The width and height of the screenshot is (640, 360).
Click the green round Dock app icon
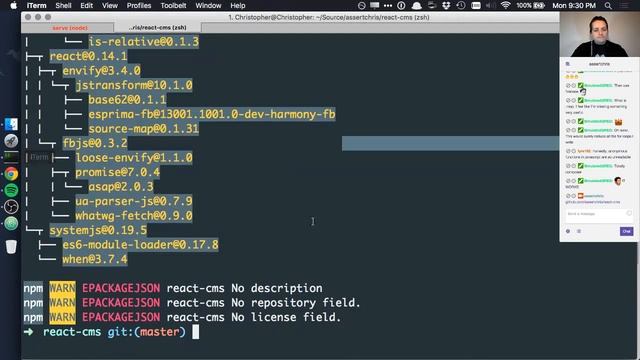(x=11, y=223)
